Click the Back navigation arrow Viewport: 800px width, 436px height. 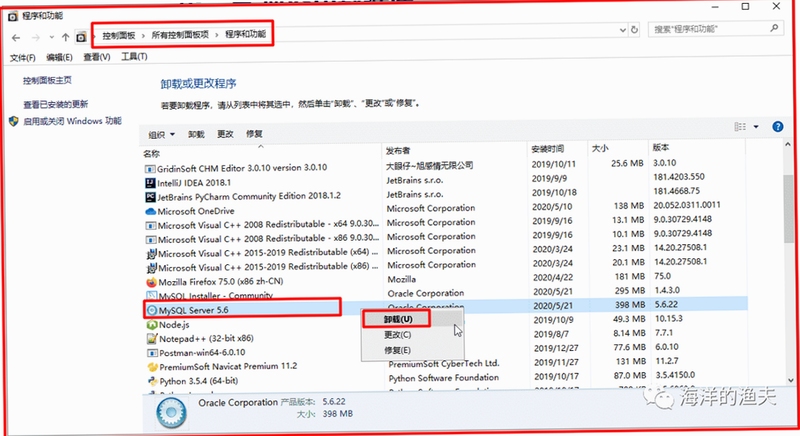coord(16,38)
